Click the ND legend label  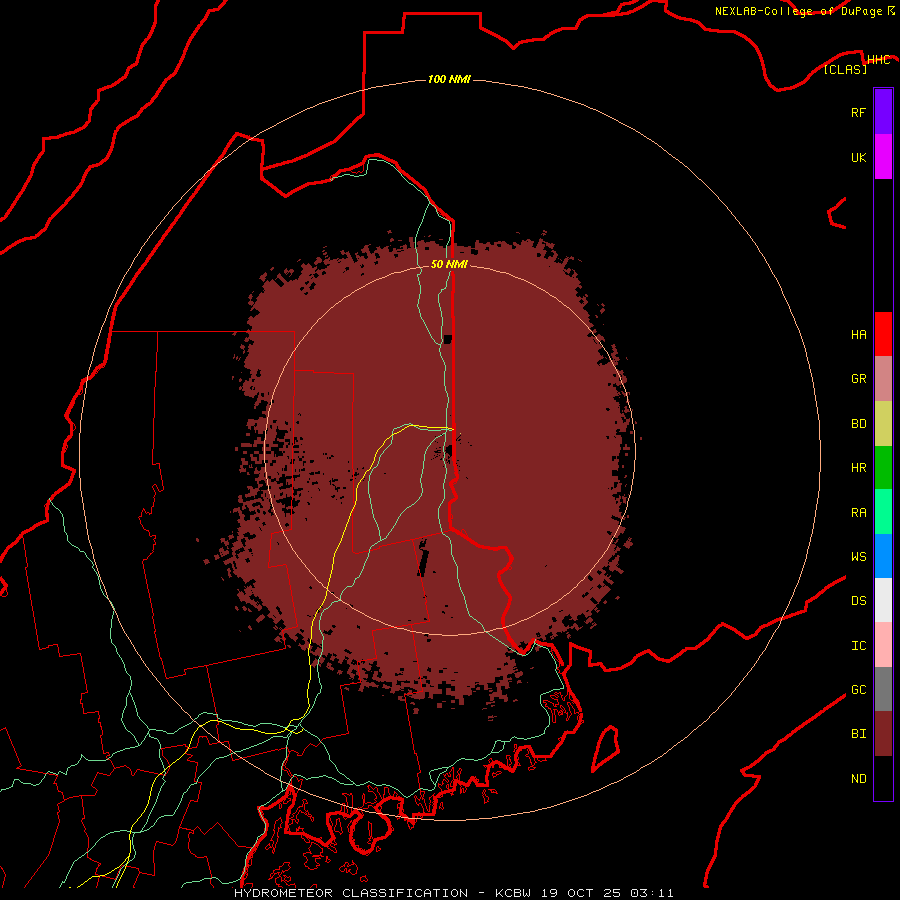(858, 779)
